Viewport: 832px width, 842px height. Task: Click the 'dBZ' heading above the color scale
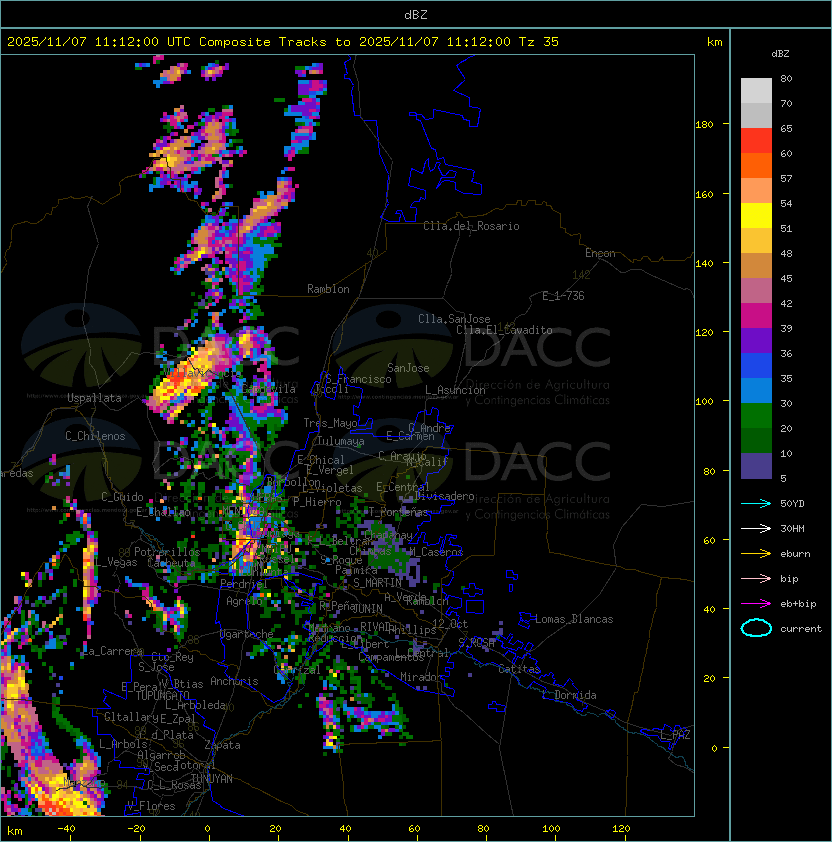click(780, 54)
